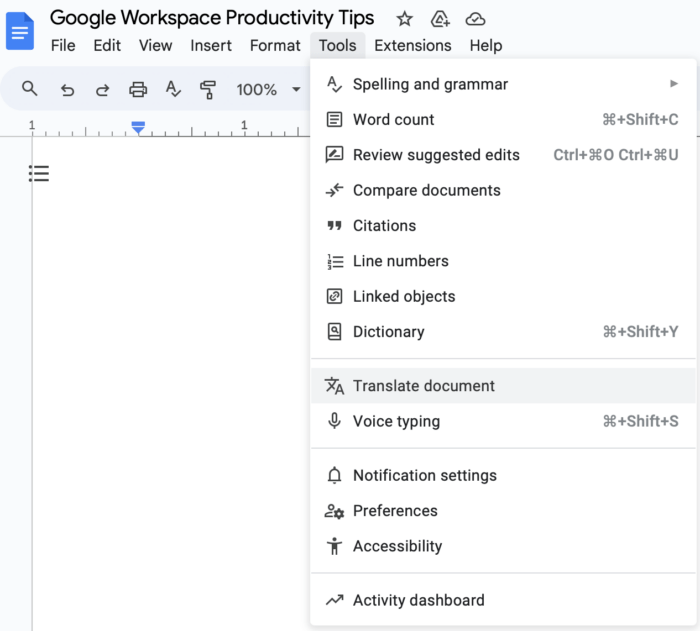The width and height of the screenshot is (700, 631).
Task: Click the search menus magnifier icon
Action: (x=30, y=89)
